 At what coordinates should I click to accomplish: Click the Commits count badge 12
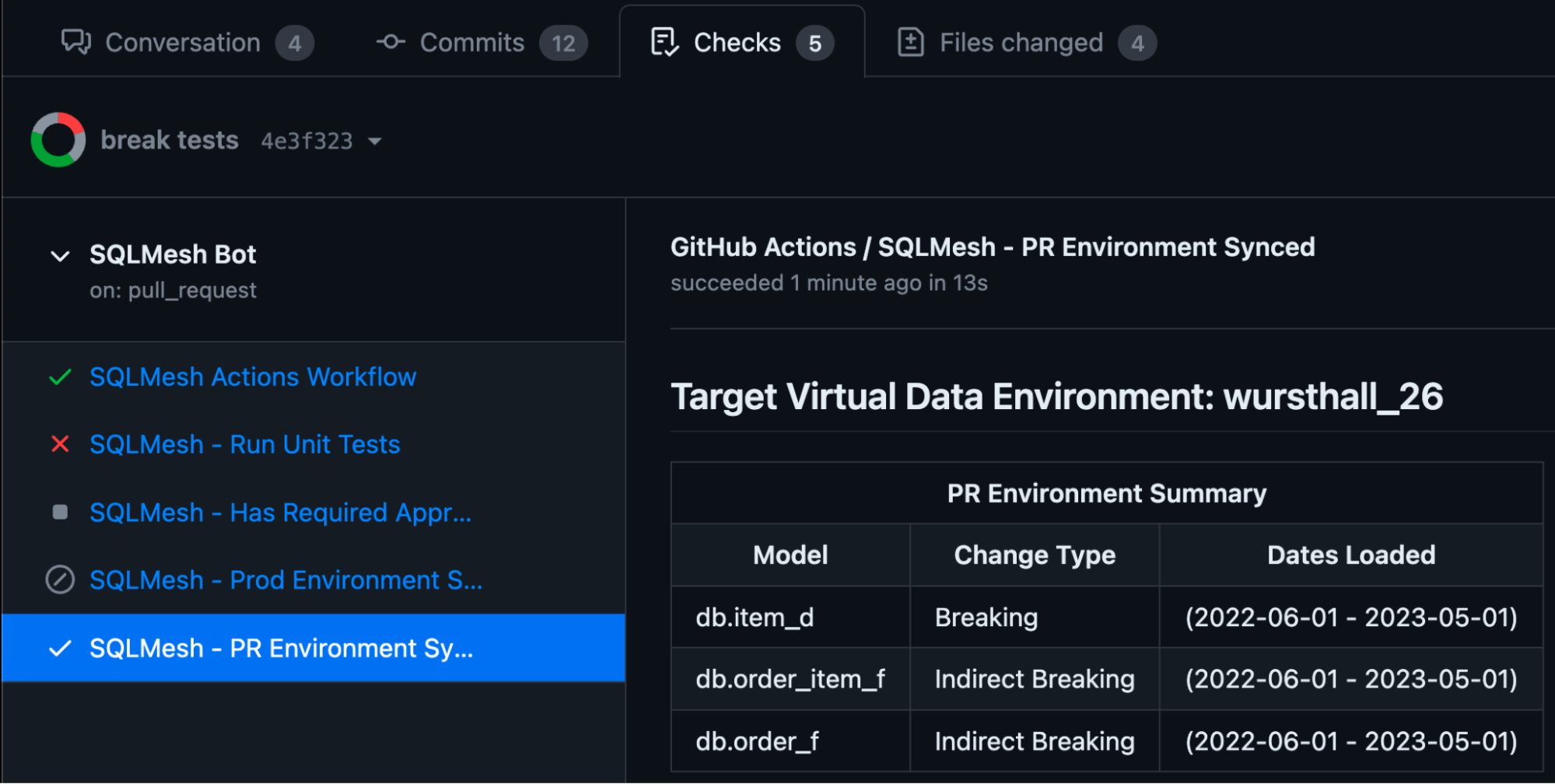coord(564,44)
